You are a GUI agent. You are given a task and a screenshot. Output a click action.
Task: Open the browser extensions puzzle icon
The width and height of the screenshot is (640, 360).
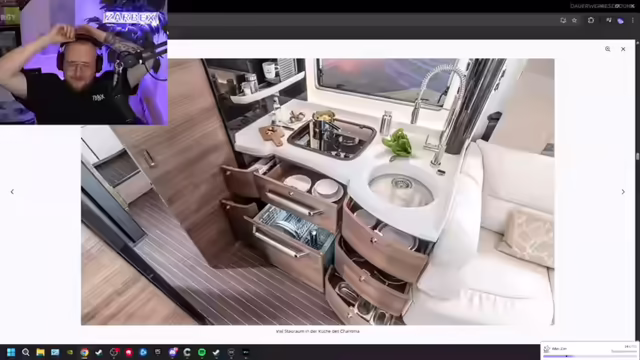(x=591, y=20)
